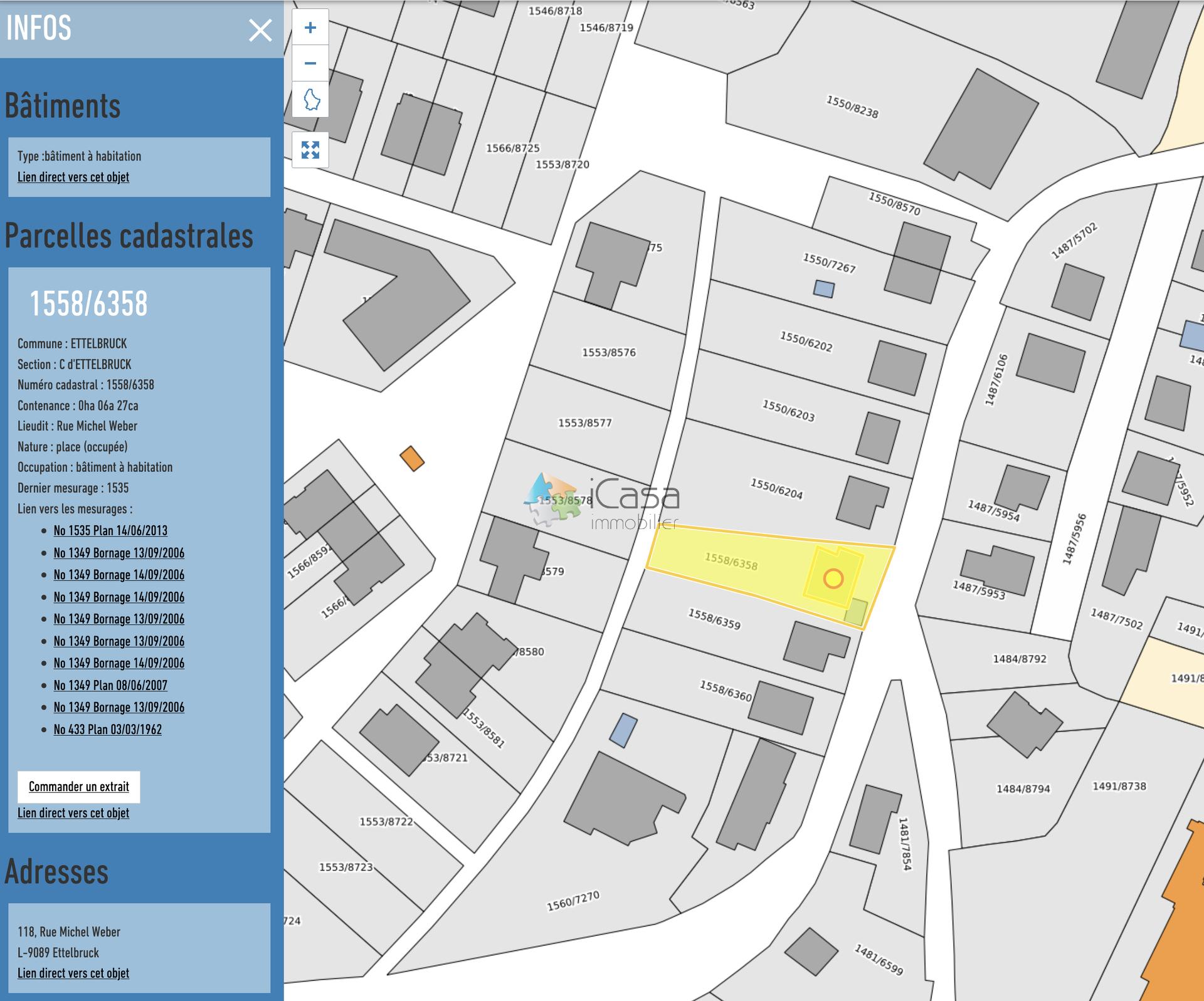
Task: Open No 1349 Plan 08/06/2007 link
Action: tap(110, 686)
